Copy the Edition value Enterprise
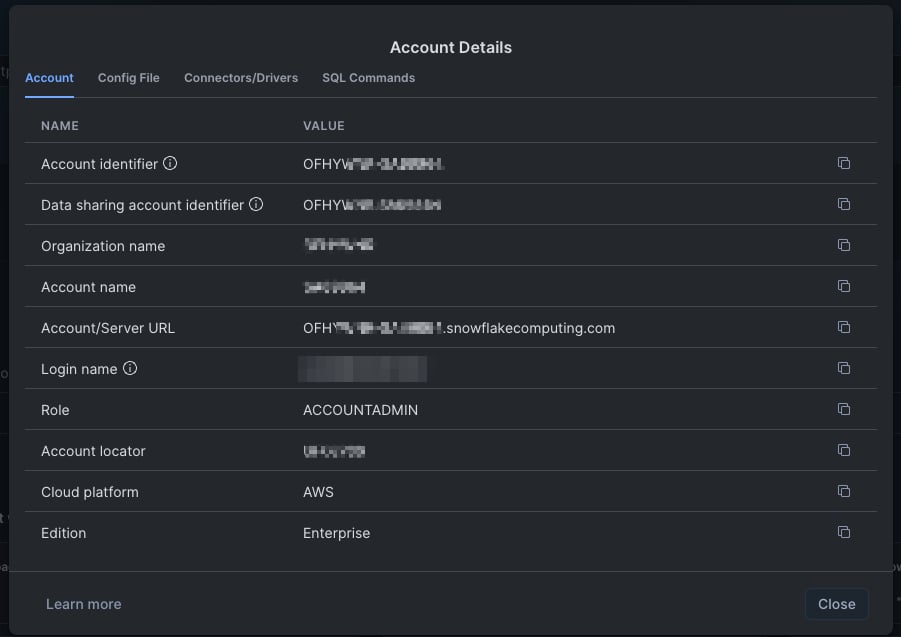 pos(844,532)
